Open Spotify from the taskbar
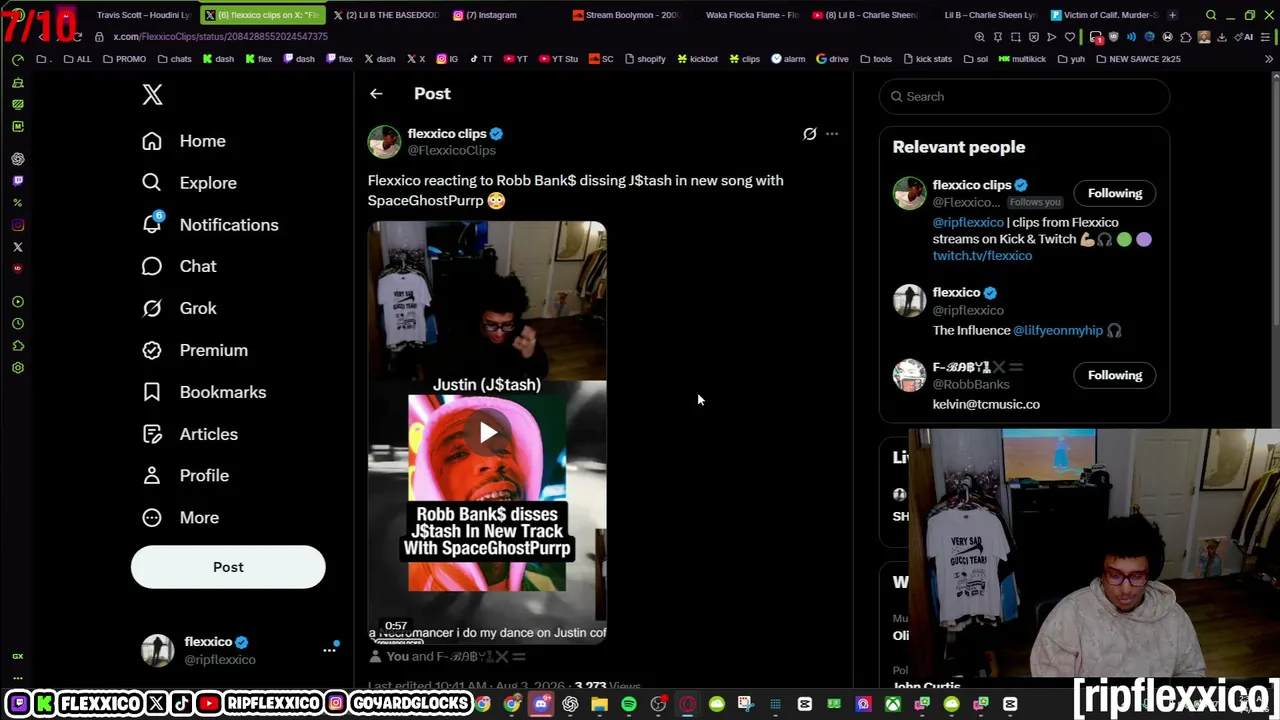Screen dimensions: 1280x720 tap(628, 705)
